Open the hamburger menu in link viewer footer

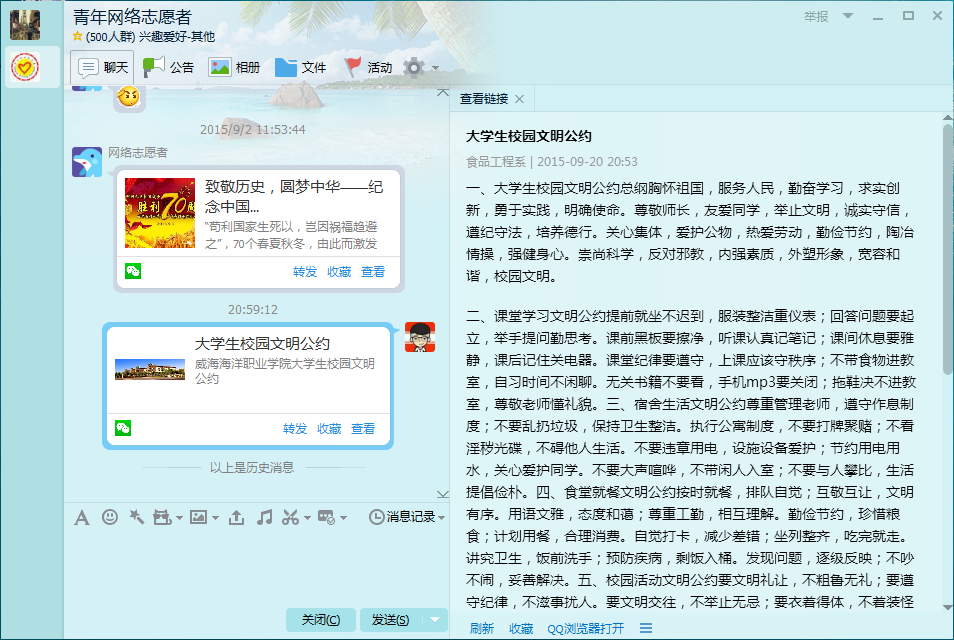pyautogui.click(x=646, y=628)
